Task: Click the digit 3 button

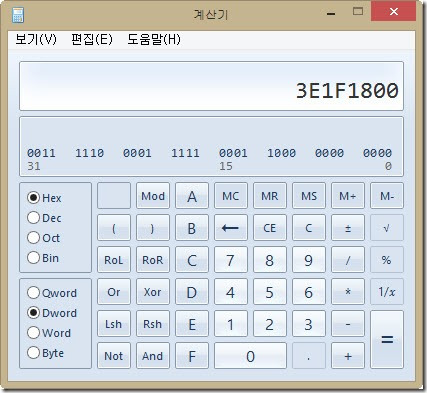Action: (x=309, y=324)
